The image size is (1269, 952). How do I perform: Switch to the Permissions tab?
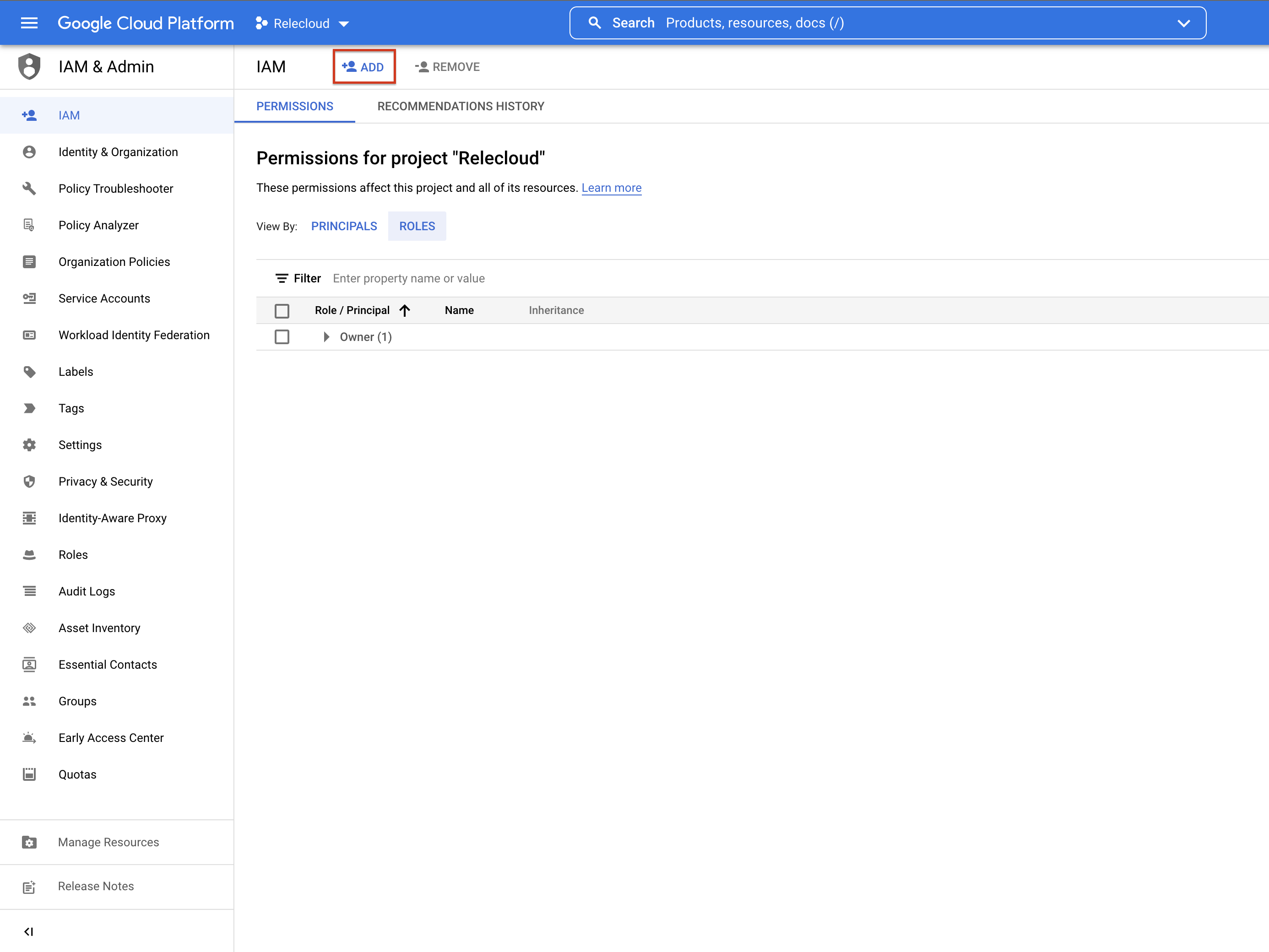point(295,107)
